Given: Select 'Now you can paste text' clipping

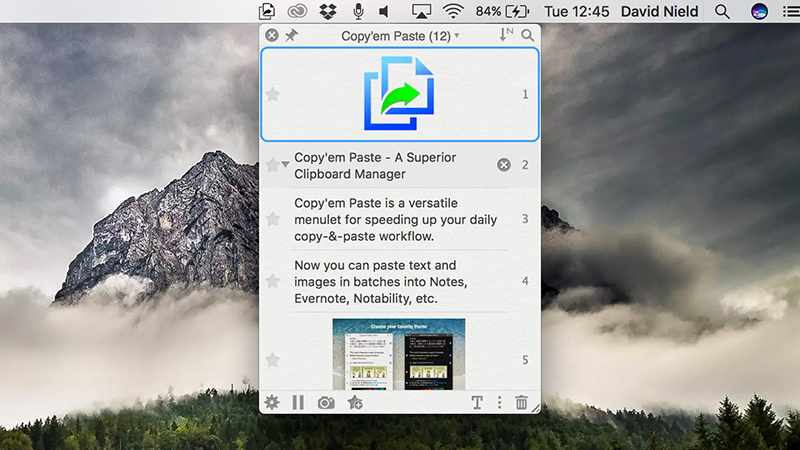Looking at the screenshot, I should click(x=400, y=282).
